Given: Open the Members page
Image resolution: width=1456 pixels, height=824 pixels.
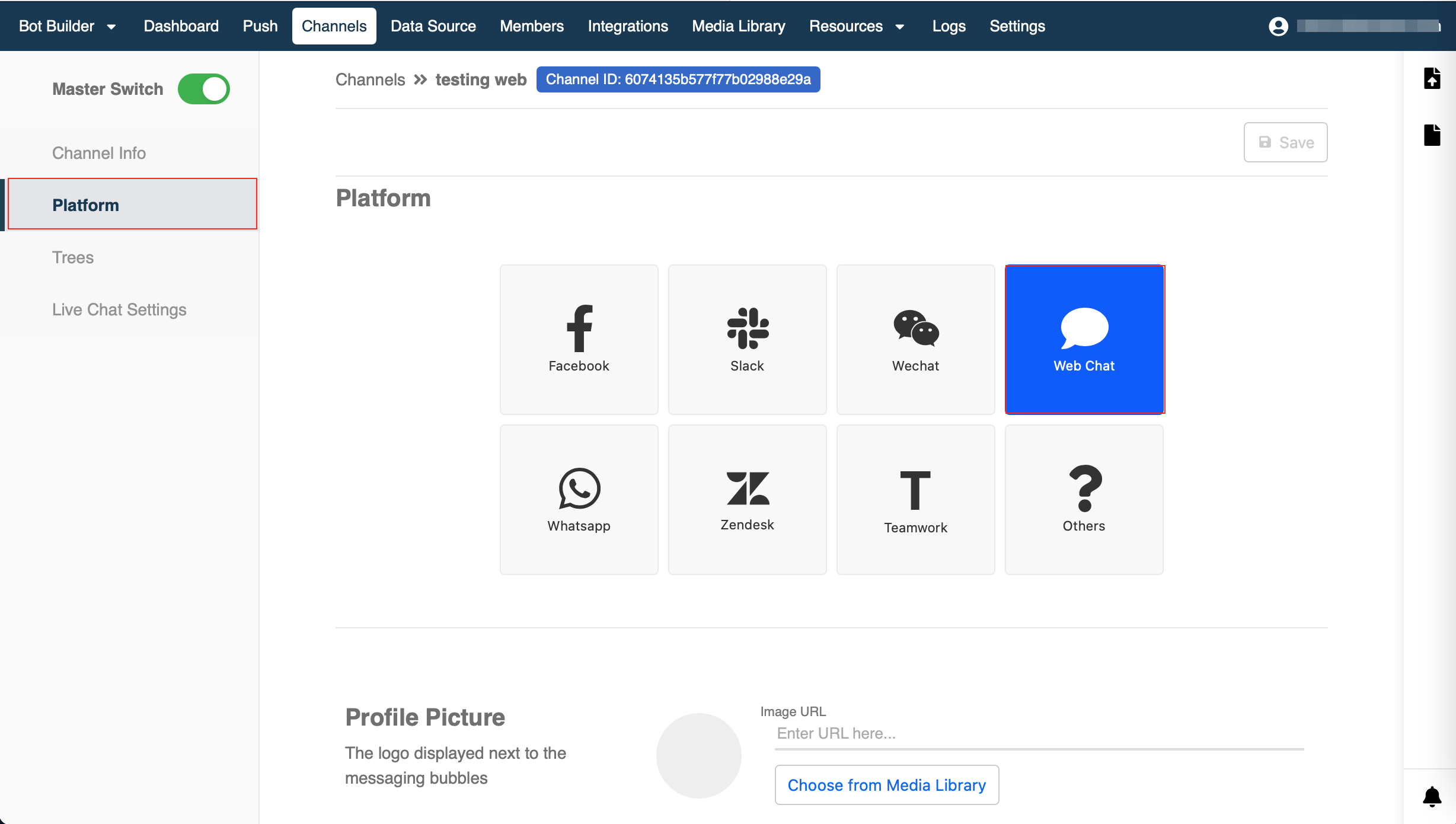Looking at the screenshot, I should (531, 26).
